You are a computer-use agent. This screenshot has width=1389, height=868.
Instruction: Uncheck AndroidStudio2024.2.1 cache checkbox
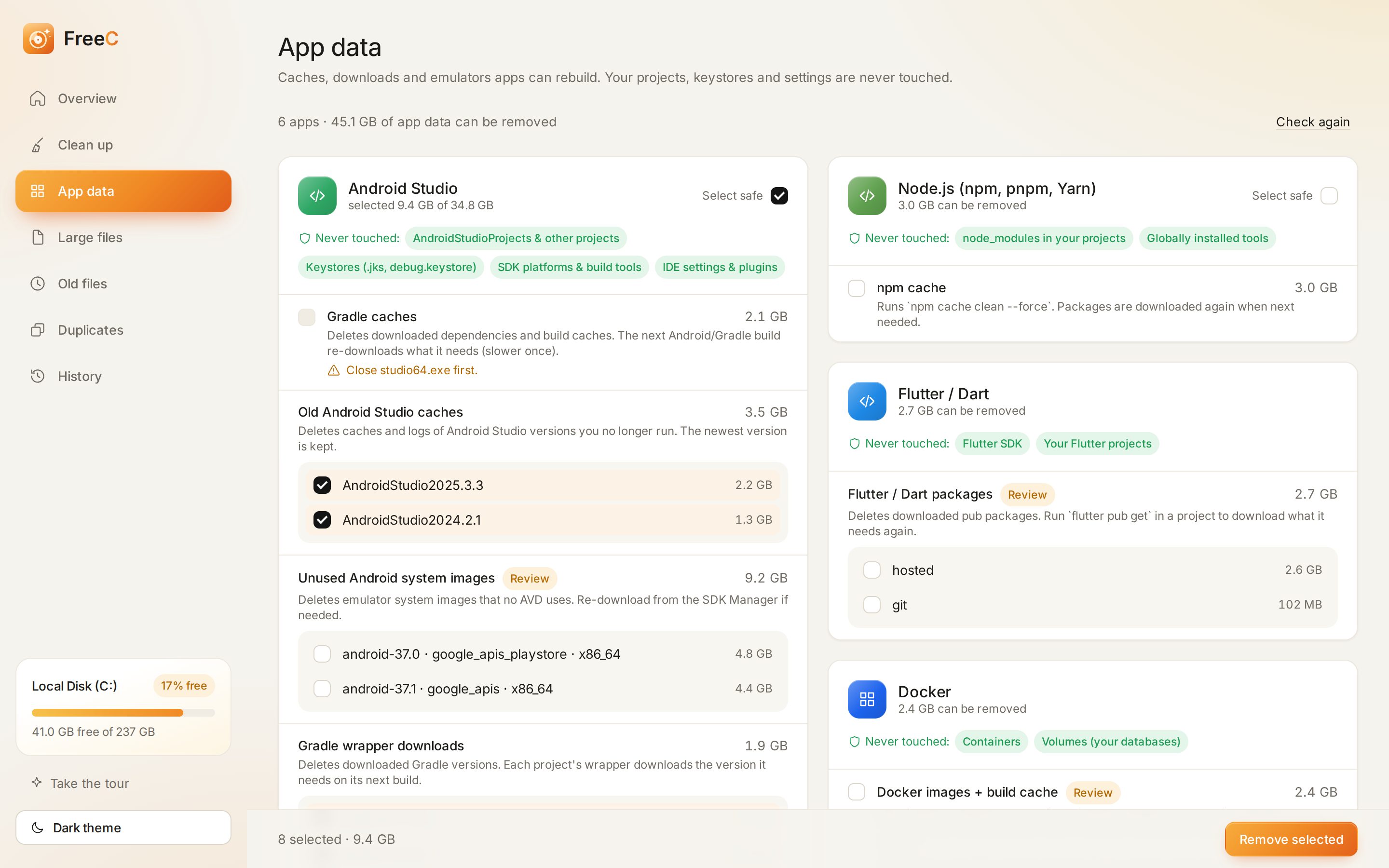coord(322,519)
